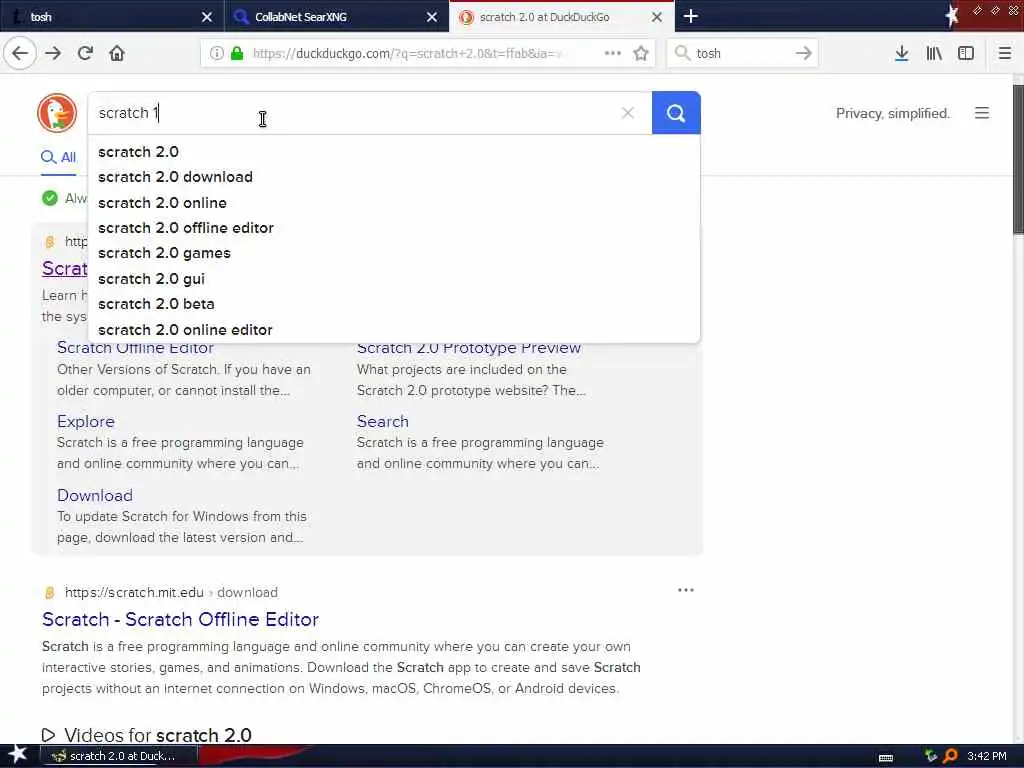The width and height of the screenshot is (1024, 768).
Task: Open the downloads panel
Action: click(x=901, y=53)
